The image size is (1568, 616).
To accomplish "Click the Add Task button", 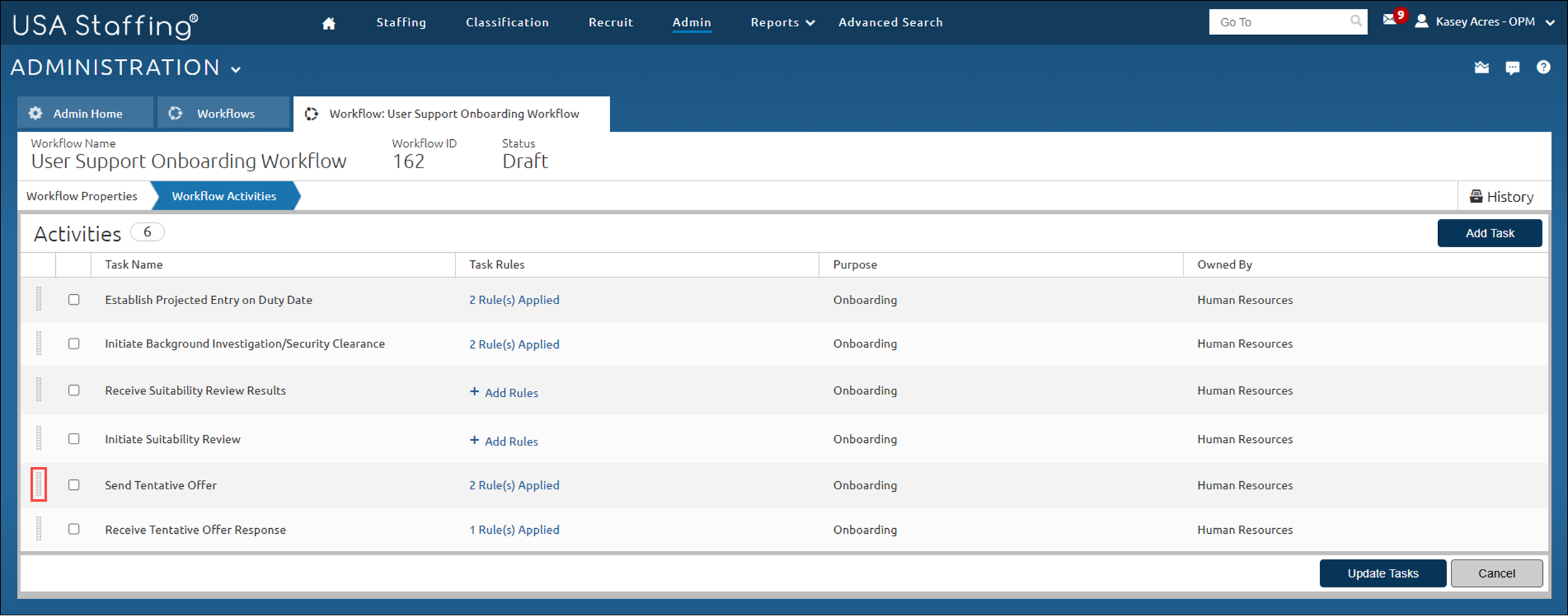I will [1490, 233].
